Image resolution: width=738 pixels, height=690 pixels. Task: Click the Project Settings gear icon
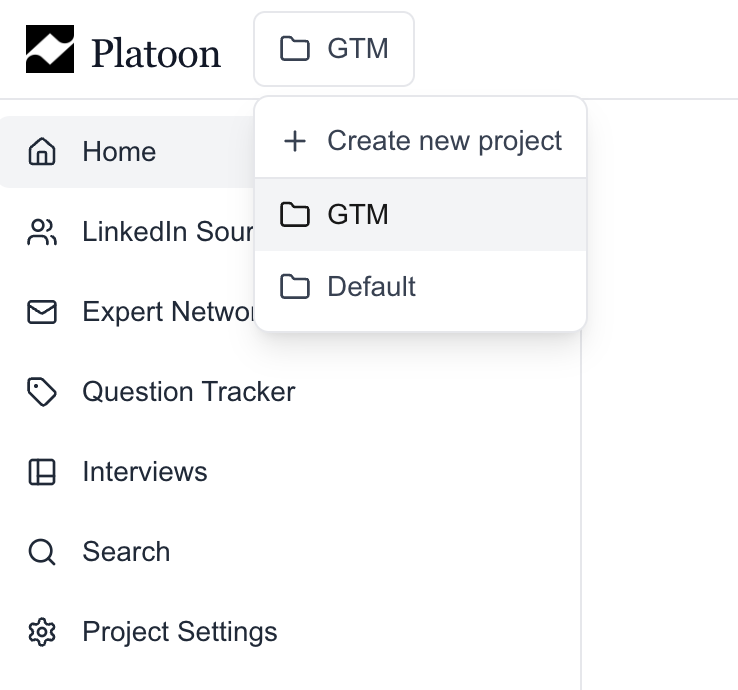point(42,632)
